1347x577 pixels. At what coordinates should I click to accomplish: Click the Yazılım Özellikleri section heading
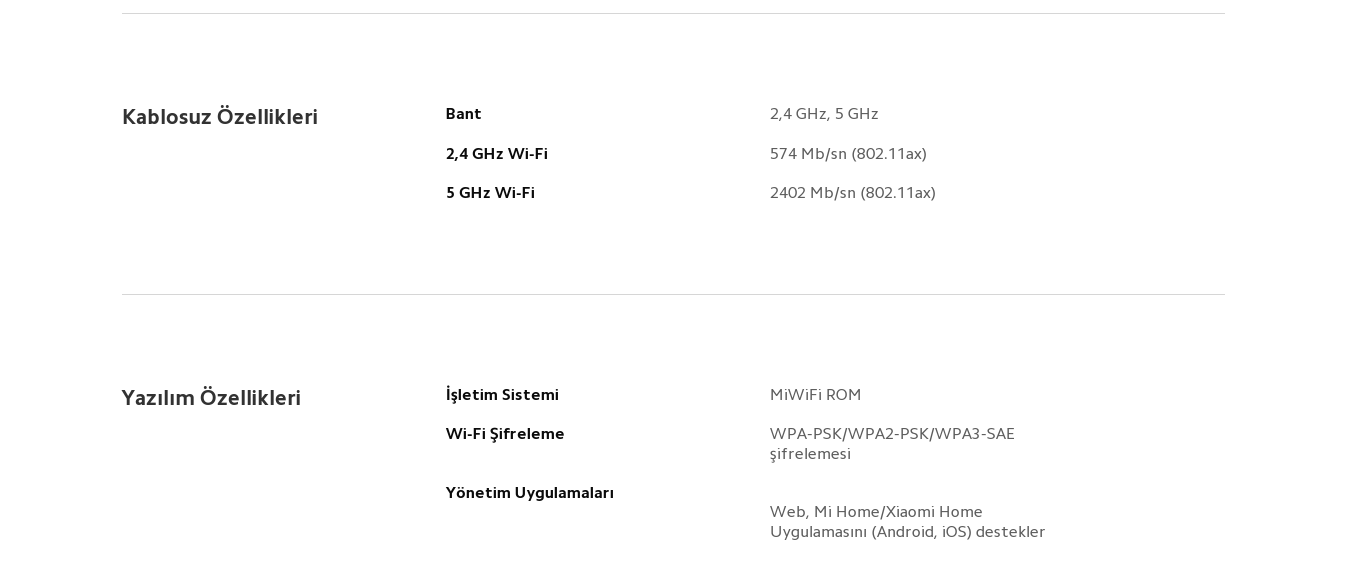[x=211, y=398]
